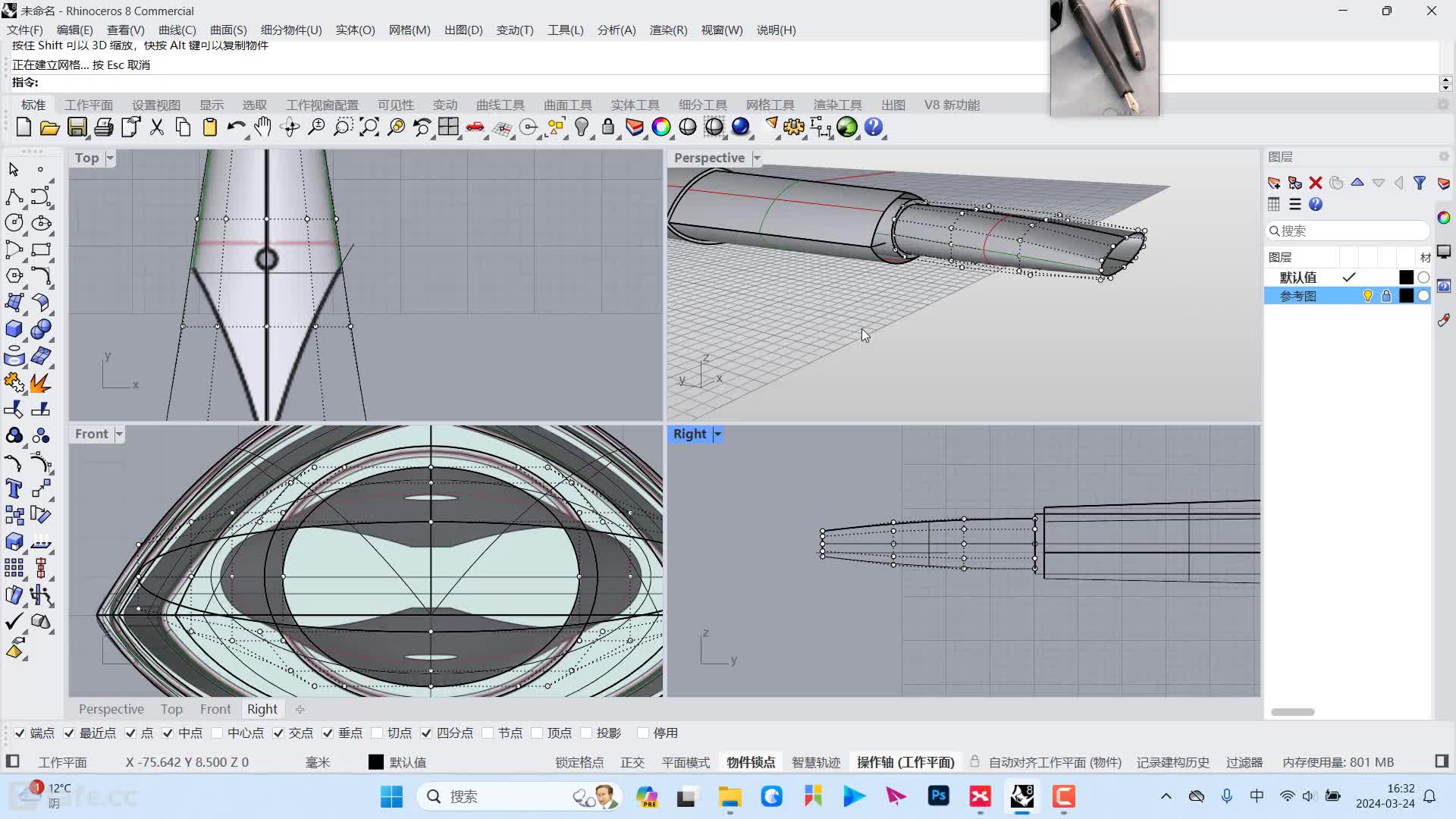Viewport: 1456px width, 819px height.
Task: Open Options with the gear icon
Action: pyautogui.click(x=794, y=127)
